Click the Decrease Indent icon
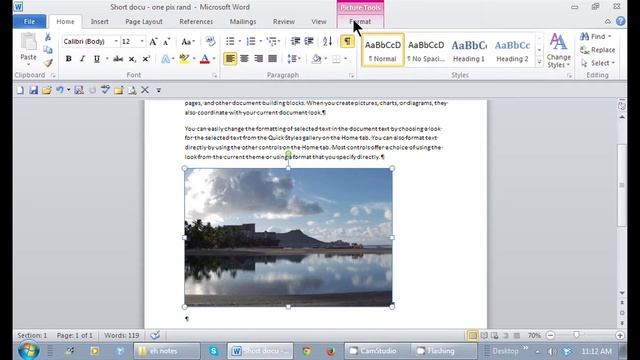 point(296,41)
